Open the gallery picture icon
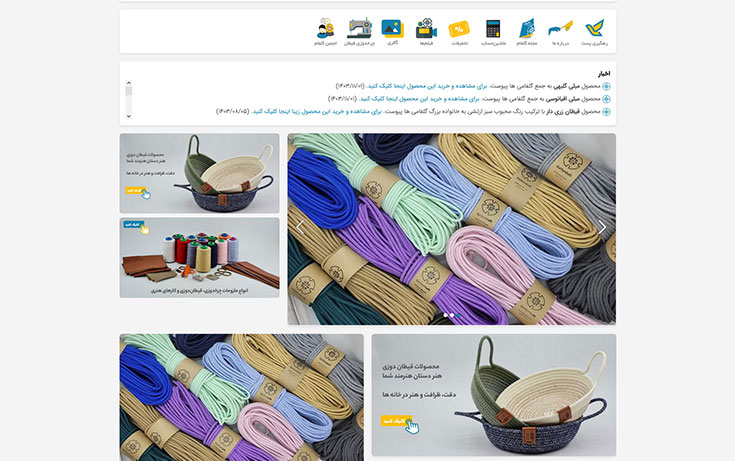Screen dimensions: 735x461 (392, 28)
